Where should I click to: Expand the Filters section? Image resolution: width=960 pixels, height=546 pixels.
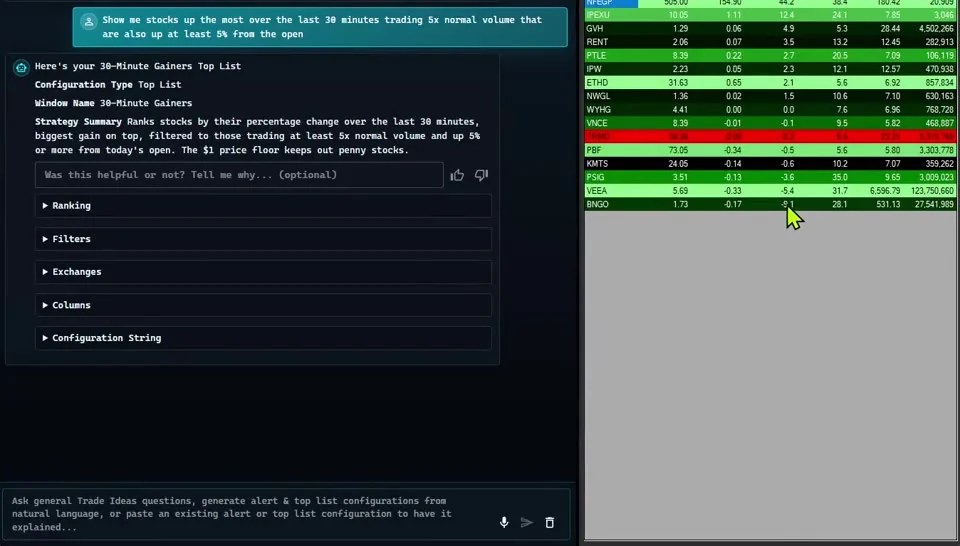[263, 239]
